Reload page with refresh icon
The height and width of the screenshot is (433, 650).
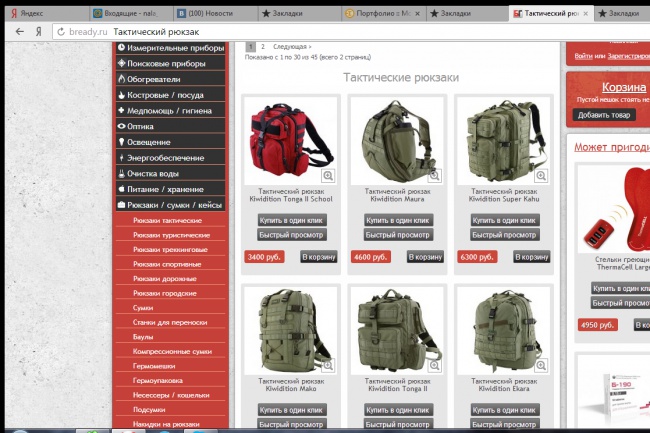(x=61, y=32)
